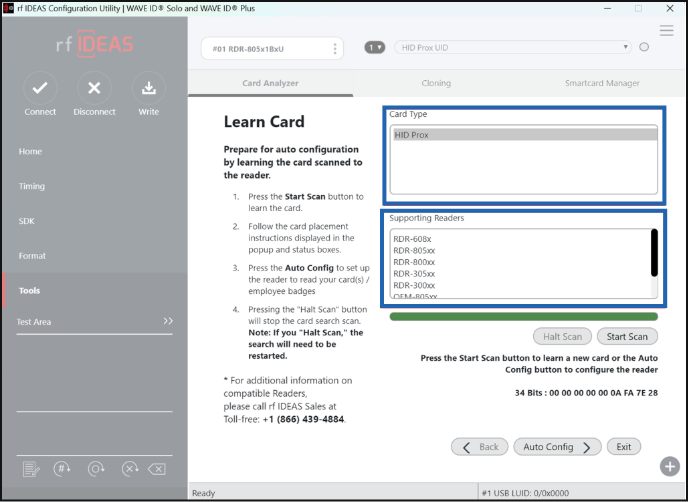
Task: Click the 34 Bits card data value
Action: pos(586,393)
